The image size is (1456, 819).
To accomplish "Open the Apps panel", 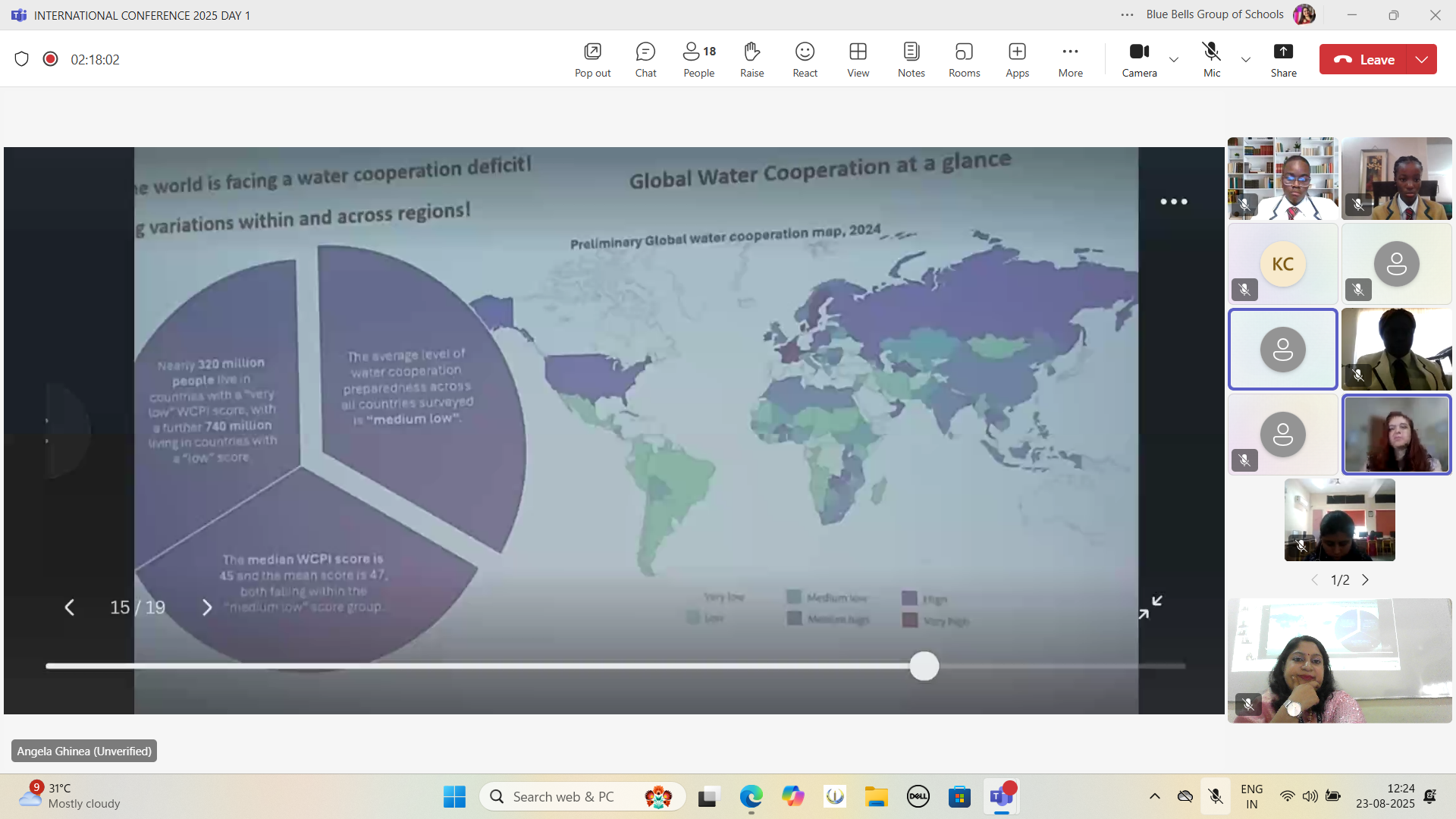I will pos(1017,59).
